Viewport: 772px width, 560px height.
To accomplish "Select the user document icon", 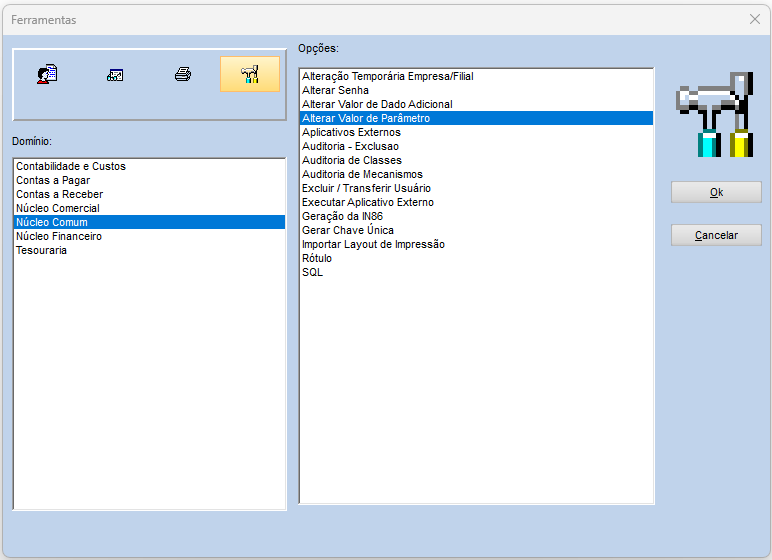I will (x=47, y=74).
